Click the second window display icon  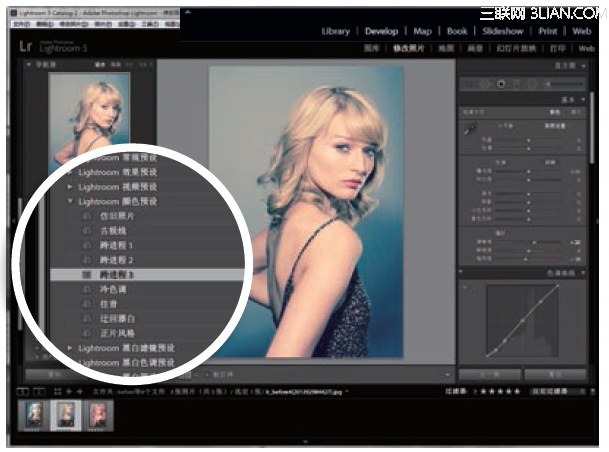pos(39,392)
